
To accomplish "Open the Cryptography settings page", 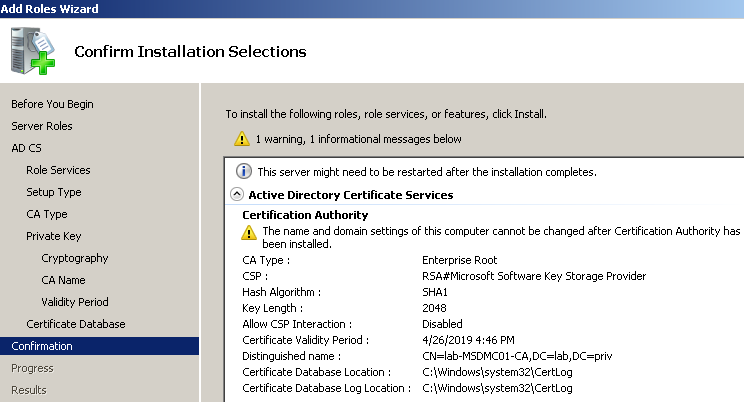I will tap(75, 258).
